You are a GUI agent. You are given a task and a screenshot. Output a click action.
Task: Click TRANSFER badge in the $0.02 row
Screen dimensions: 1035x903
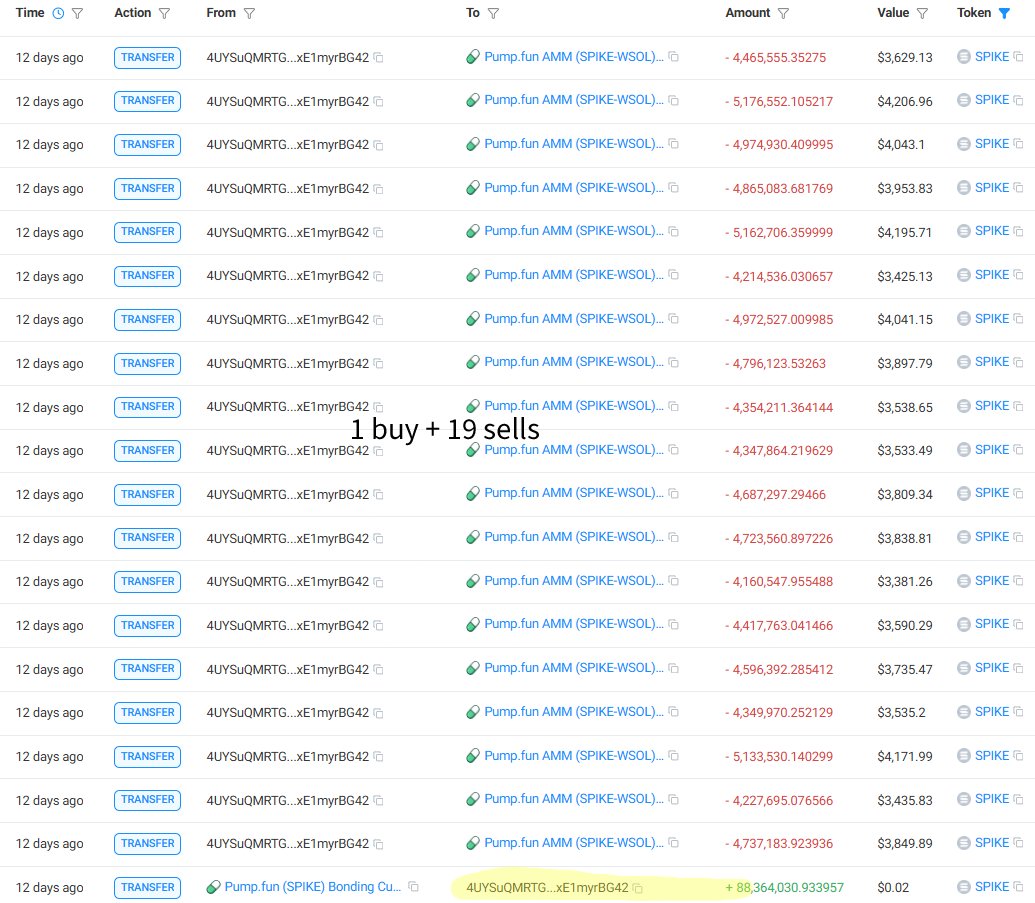(147, 887)
